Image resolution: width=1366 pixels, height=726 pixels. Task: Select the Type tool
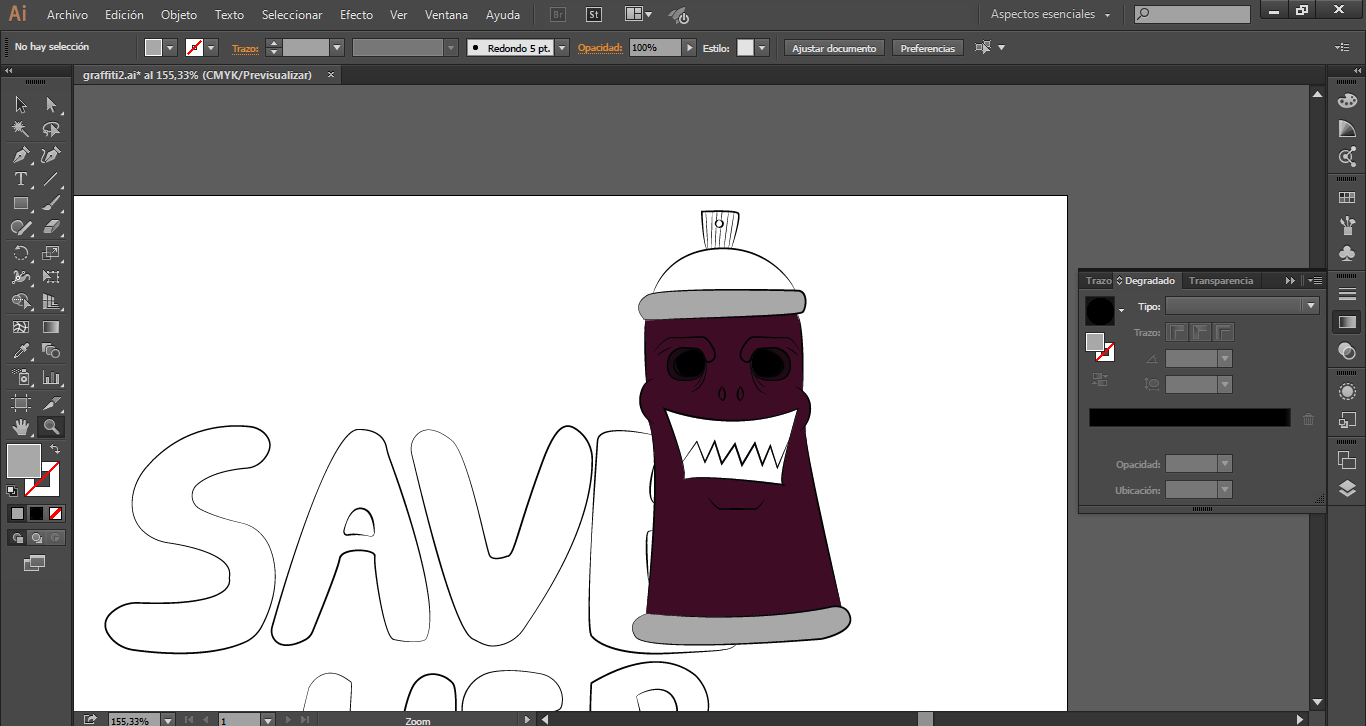click(x=20, y=179)
